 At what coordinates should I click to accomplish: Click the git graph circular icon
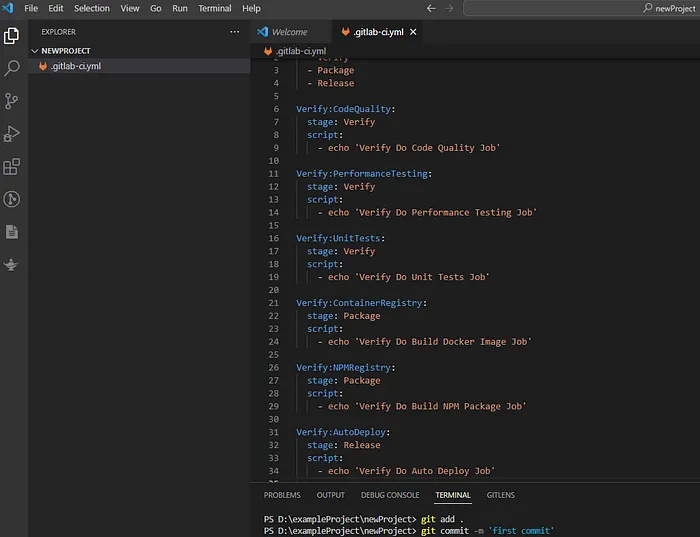click(x=12, y=199)
